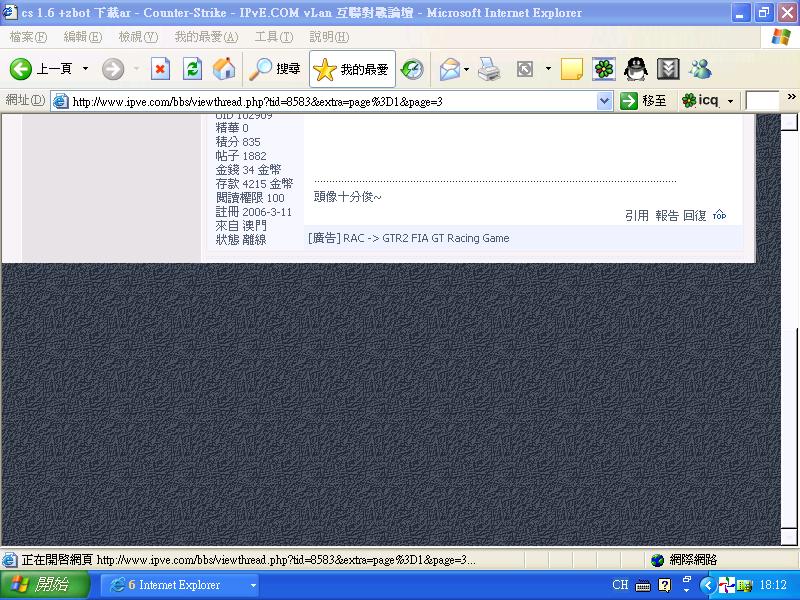Screen dimensions: 800x600
Task: Open the address bar URL dropdown
Action: pos(604,101)
